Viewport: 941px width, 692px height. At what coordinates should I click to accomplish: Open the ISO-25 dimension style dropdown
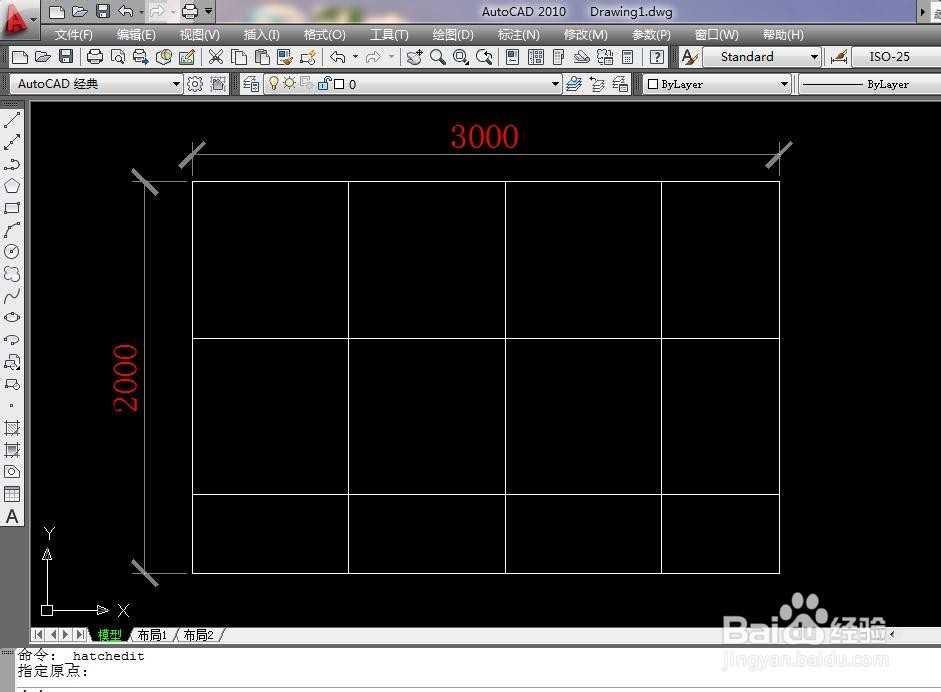897,57
